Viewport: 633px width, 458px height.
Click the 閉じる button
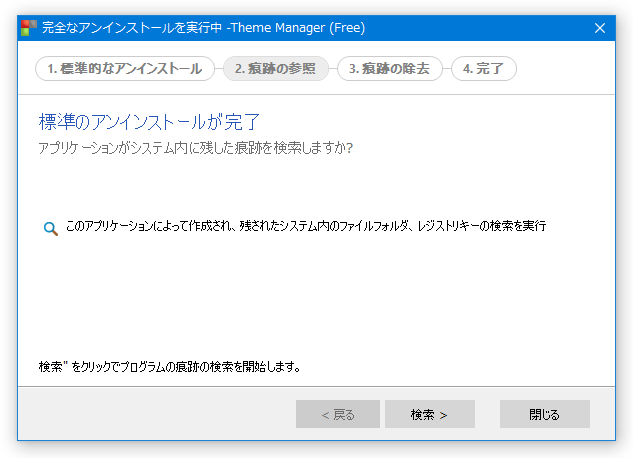coord(545,414)
